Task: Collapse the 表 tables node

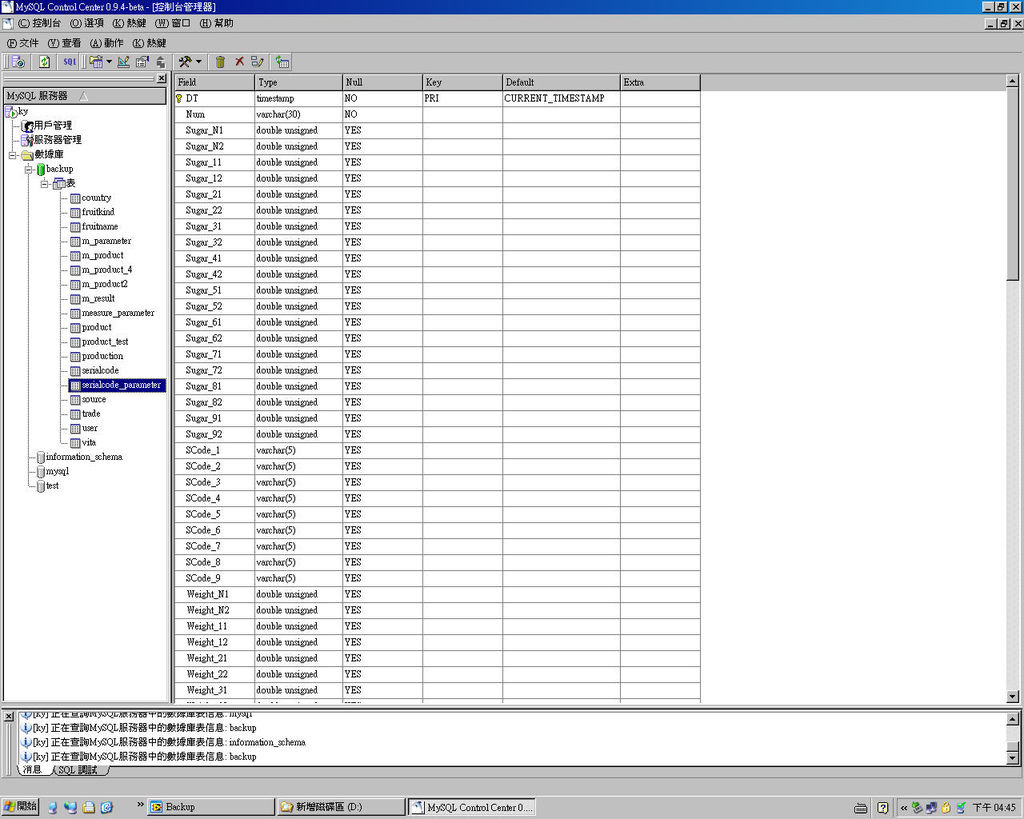Action: (x=44, y=184)
